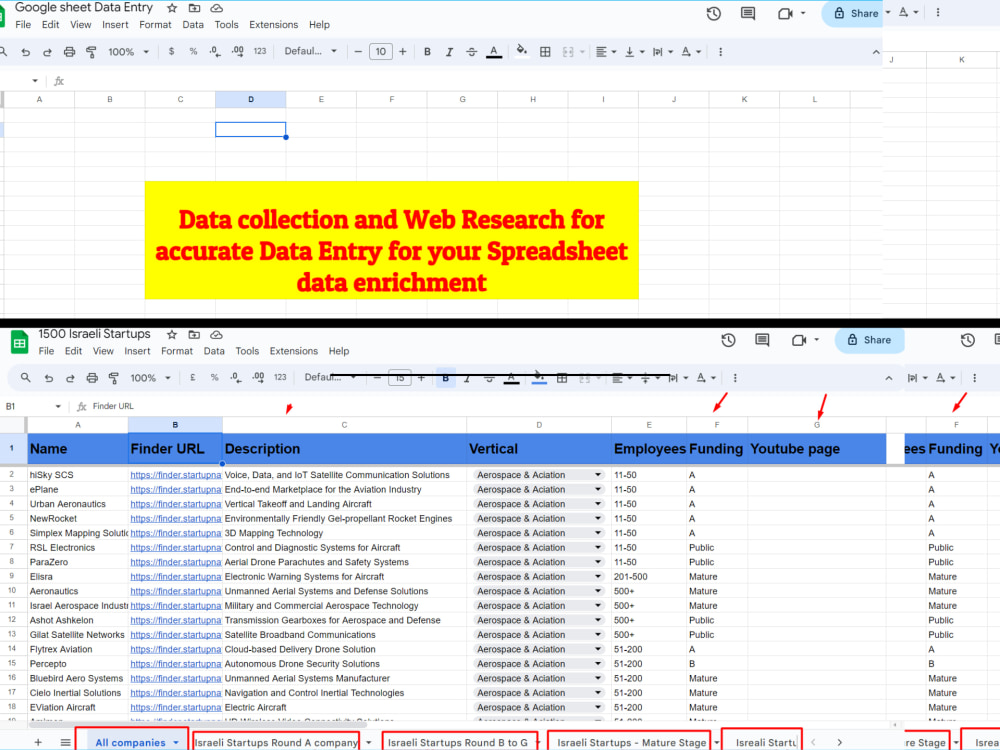Screen dimensions: 1000x750
Task: Apply strikethrough formatting
Action: tap(489, 377)
